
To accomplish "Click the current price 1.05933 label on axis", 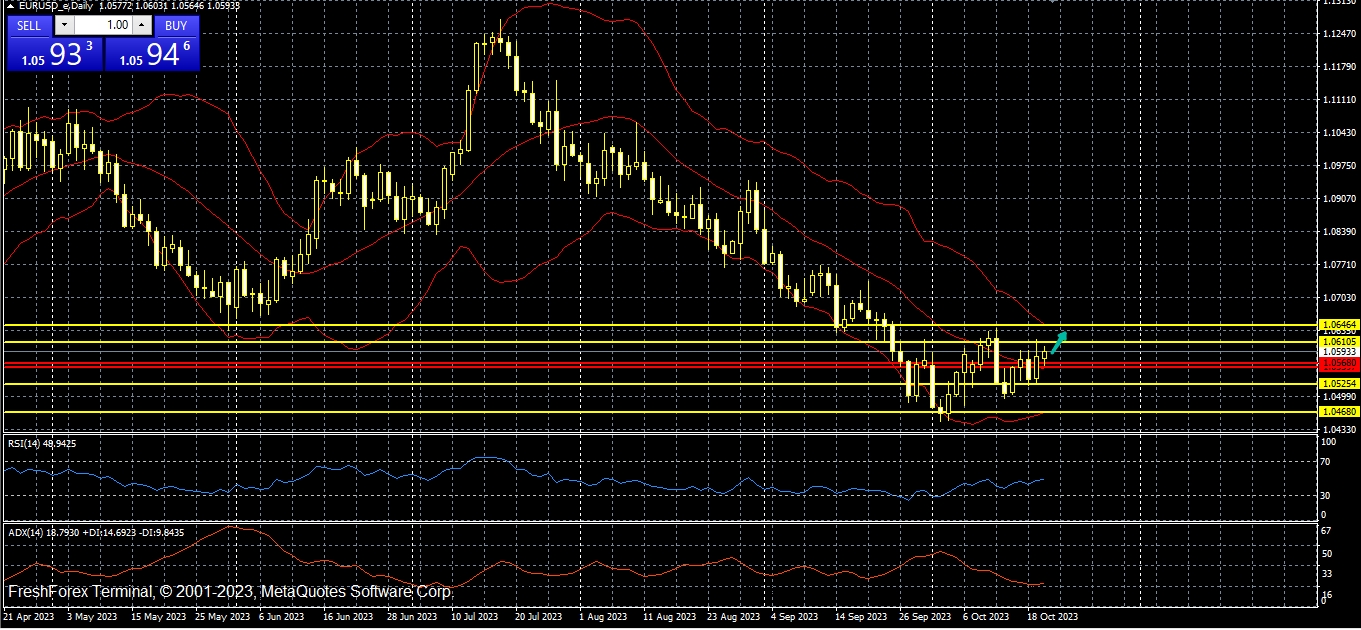I will 1338,352.
